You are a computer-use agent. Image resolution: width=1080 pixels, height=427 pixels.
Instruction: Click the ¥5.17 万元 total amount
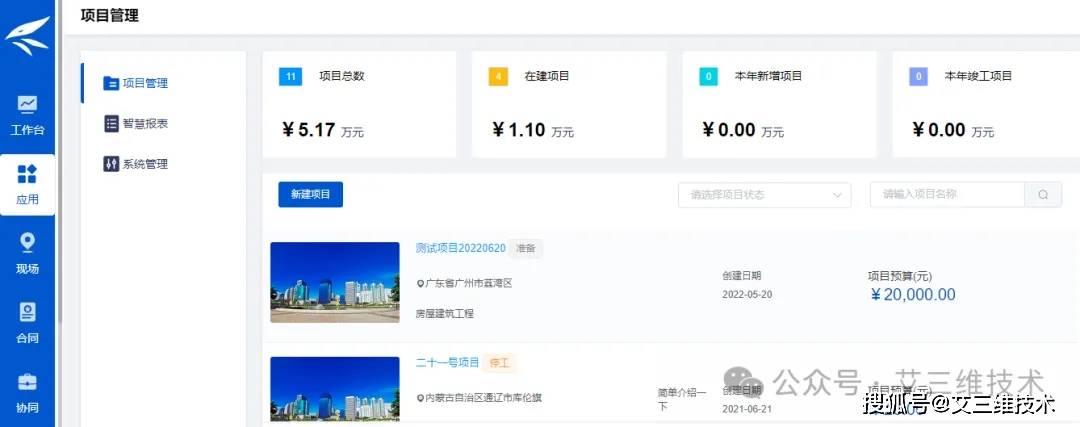323,130
